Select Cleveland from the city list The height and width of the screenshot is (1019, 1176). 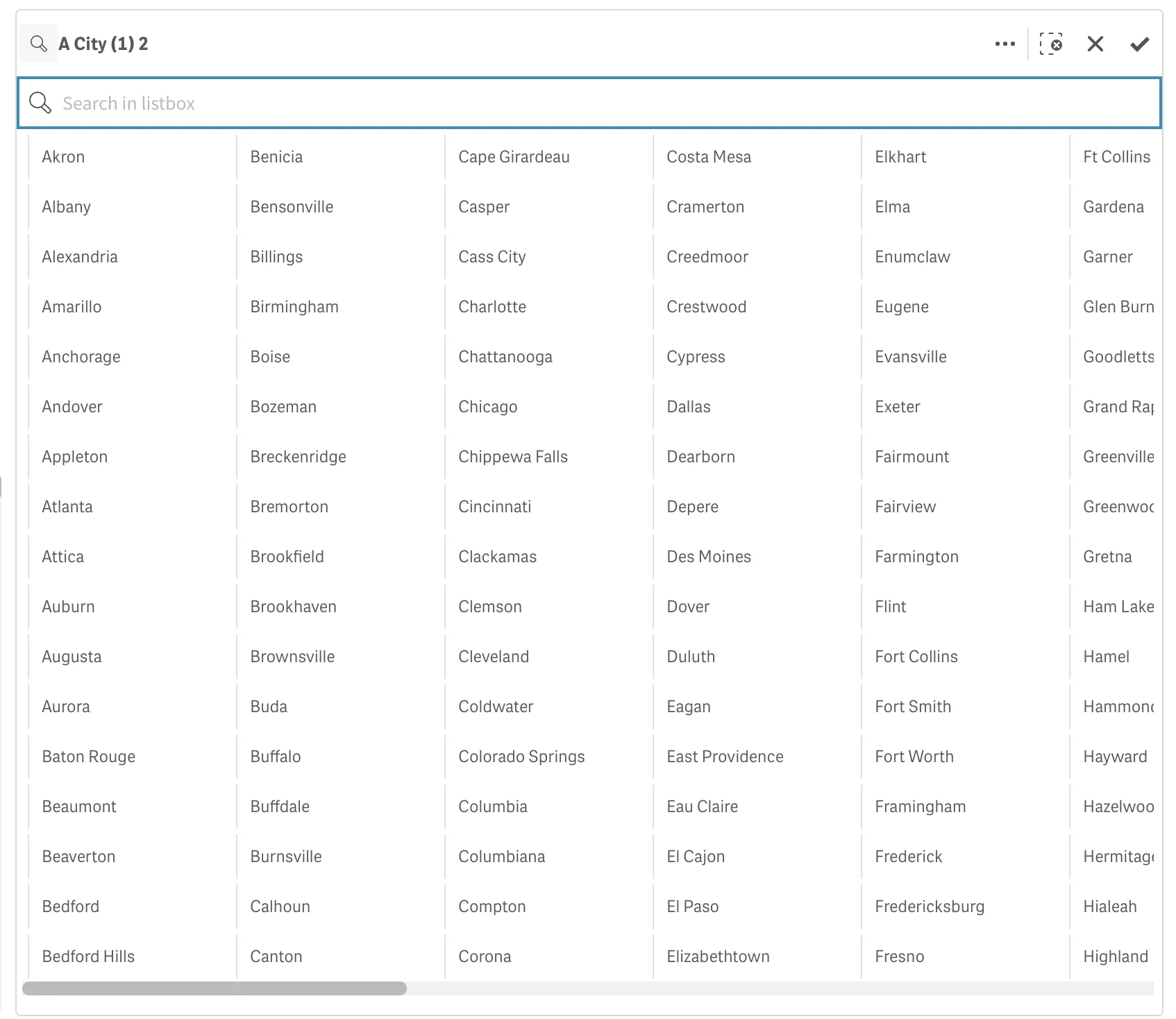coord(494,656)
